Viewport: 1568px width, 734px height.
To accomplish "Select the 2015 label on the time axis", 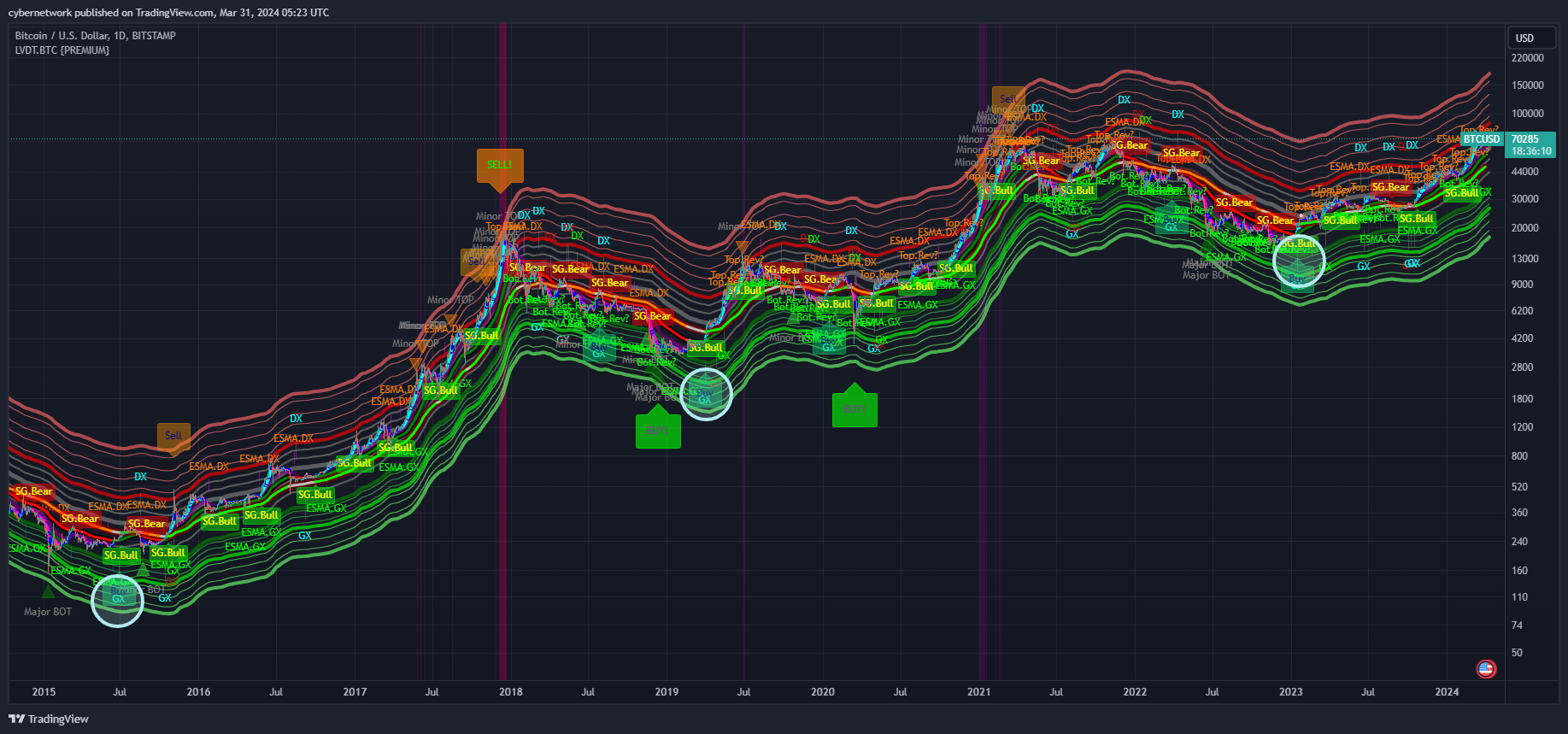I will tap(44, 692).
